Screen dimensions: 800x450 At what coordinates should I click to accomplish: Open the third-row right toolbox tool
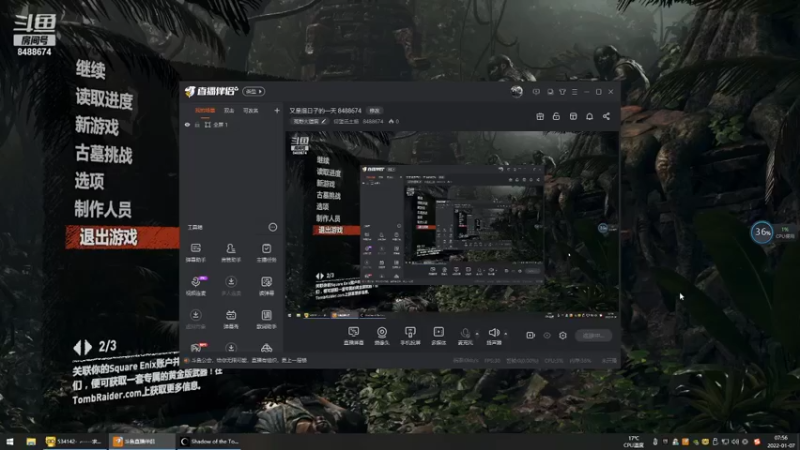pyautogui.click(x=266, y=319)
